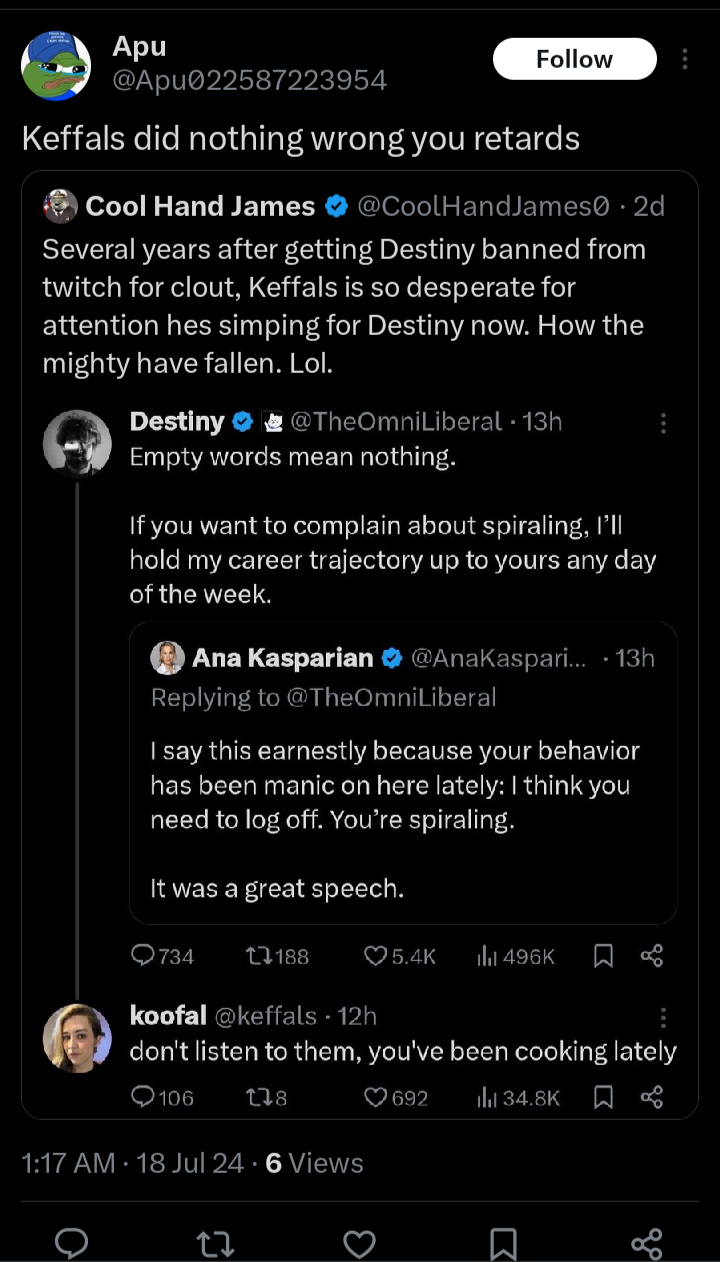
Task: Repost the main post from bottom bar
Action: 216,1243
